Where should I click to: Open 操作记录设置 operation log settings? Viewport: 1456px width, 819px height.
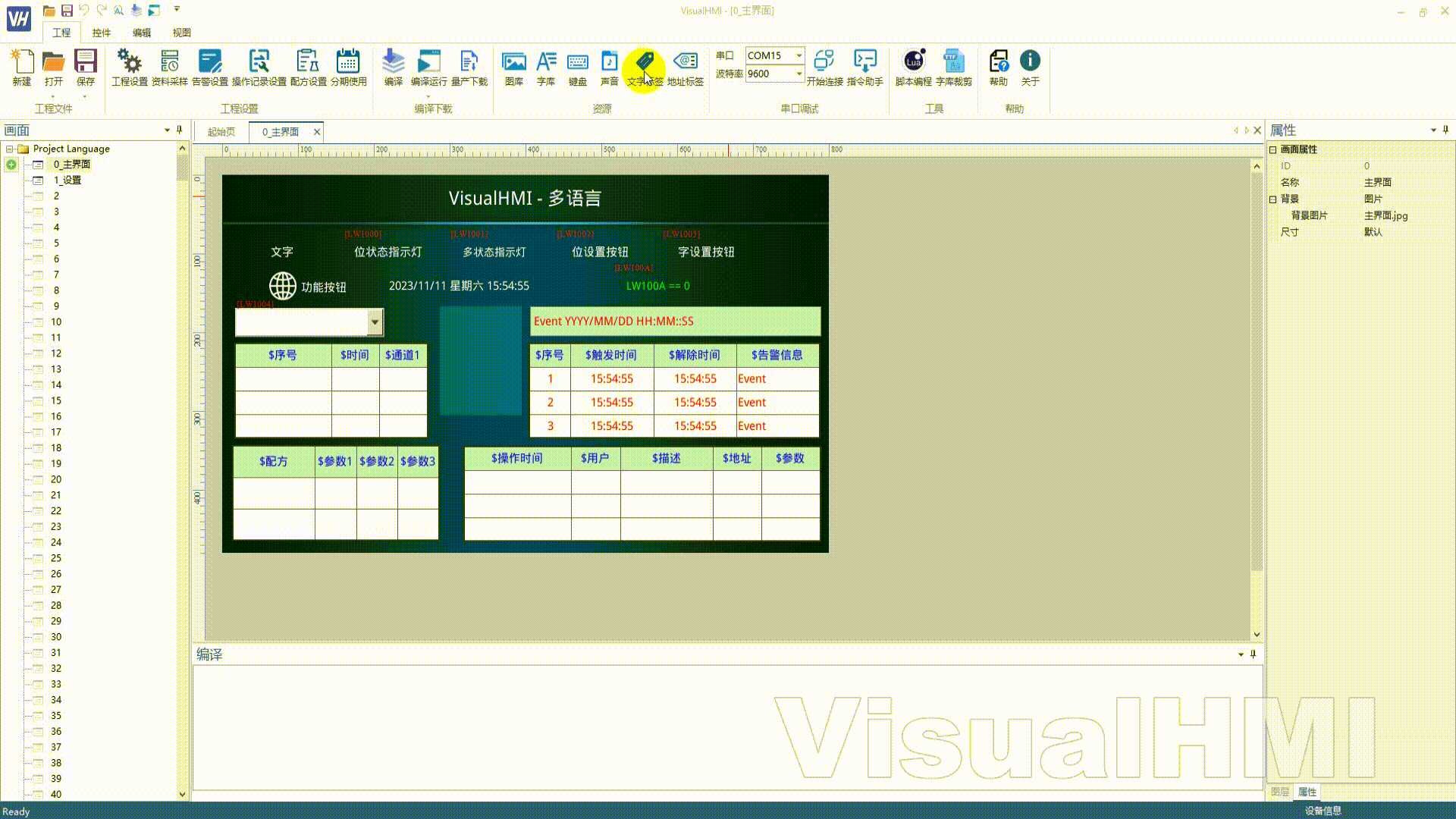coord(259,67)
